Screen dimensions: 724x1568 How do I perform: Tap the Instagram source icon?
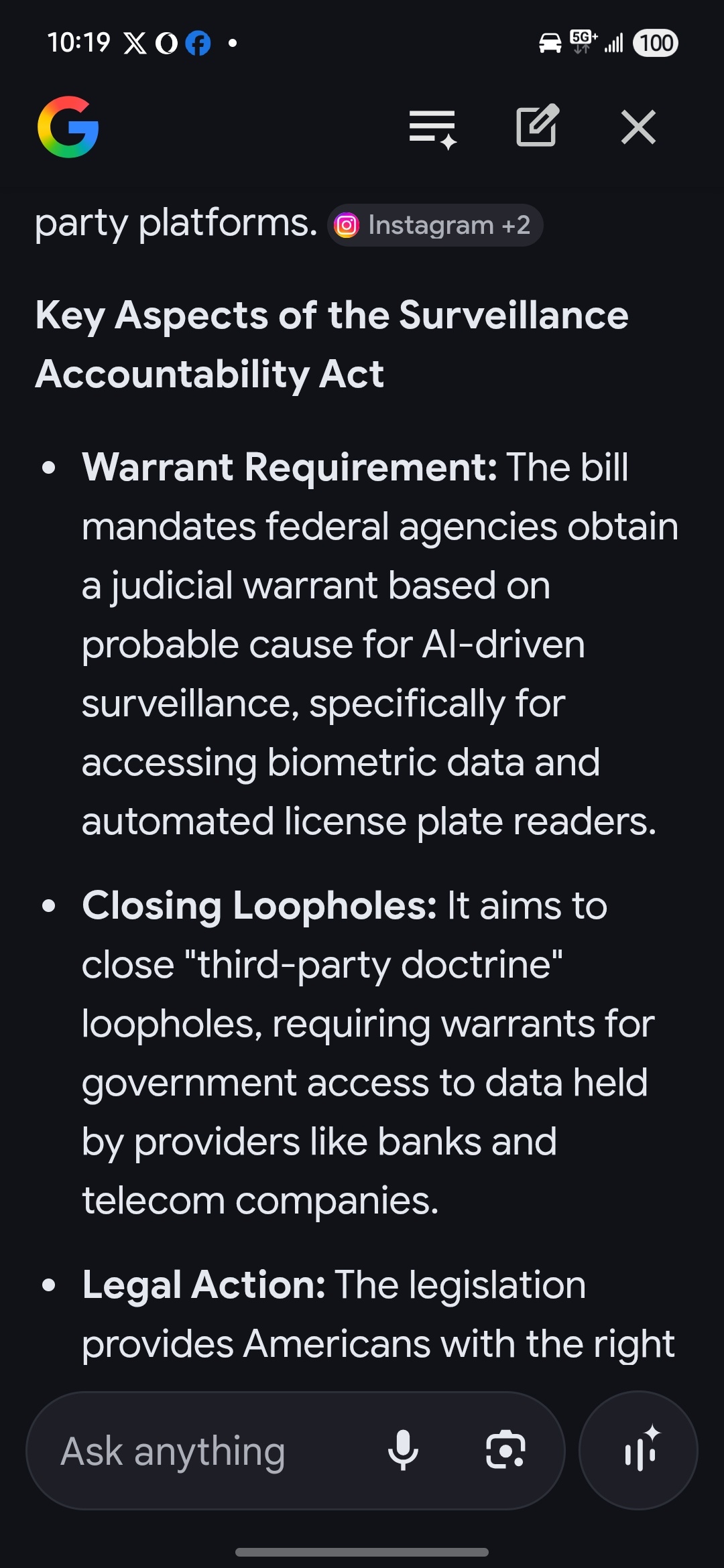point(347,226)
